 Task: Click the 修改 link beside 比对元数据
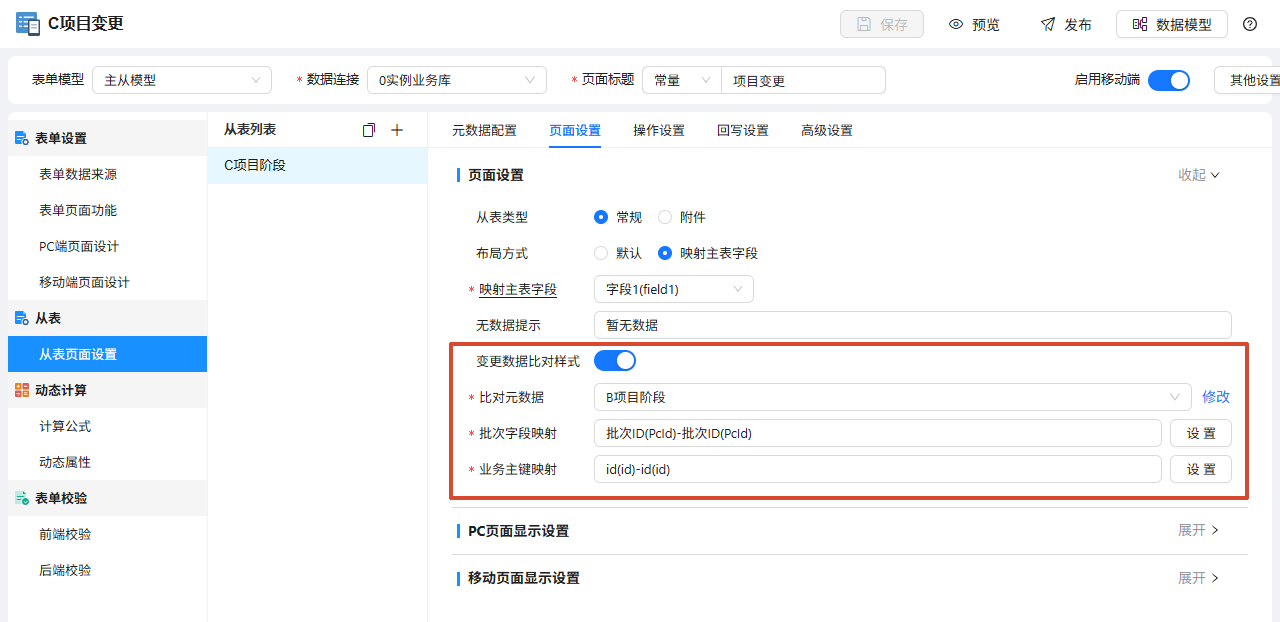click(x=1216, y=397)
